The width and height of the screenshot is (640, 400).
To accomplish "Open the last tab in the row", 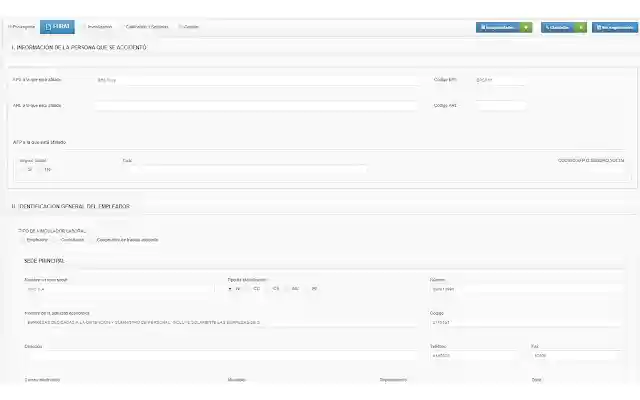I will (189, 27).
